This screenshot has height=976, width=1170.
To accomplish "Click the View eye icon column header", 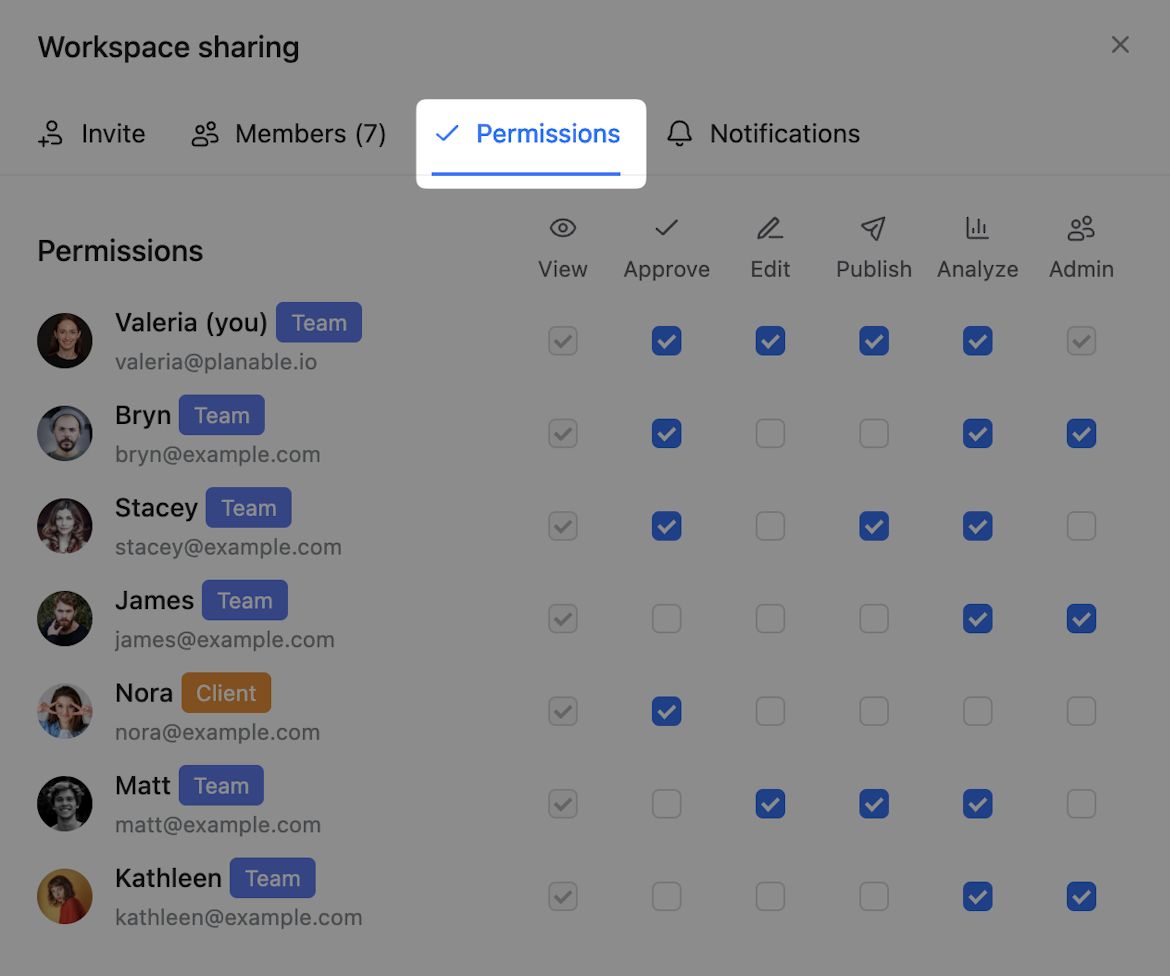I will pyautogui.click(x=563, y=229).
